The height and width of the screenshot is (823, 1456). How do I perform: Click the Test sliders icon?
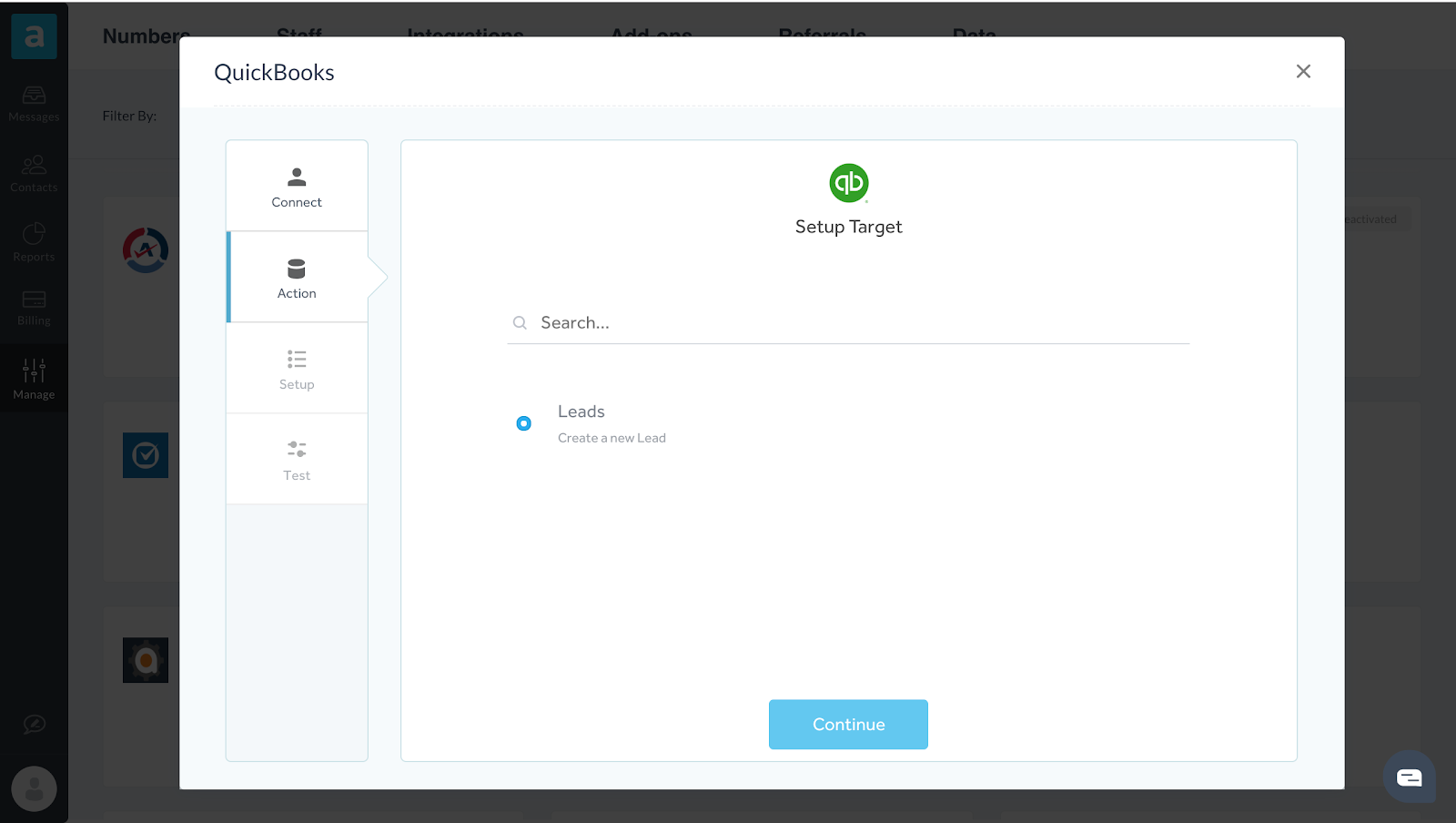297,449
